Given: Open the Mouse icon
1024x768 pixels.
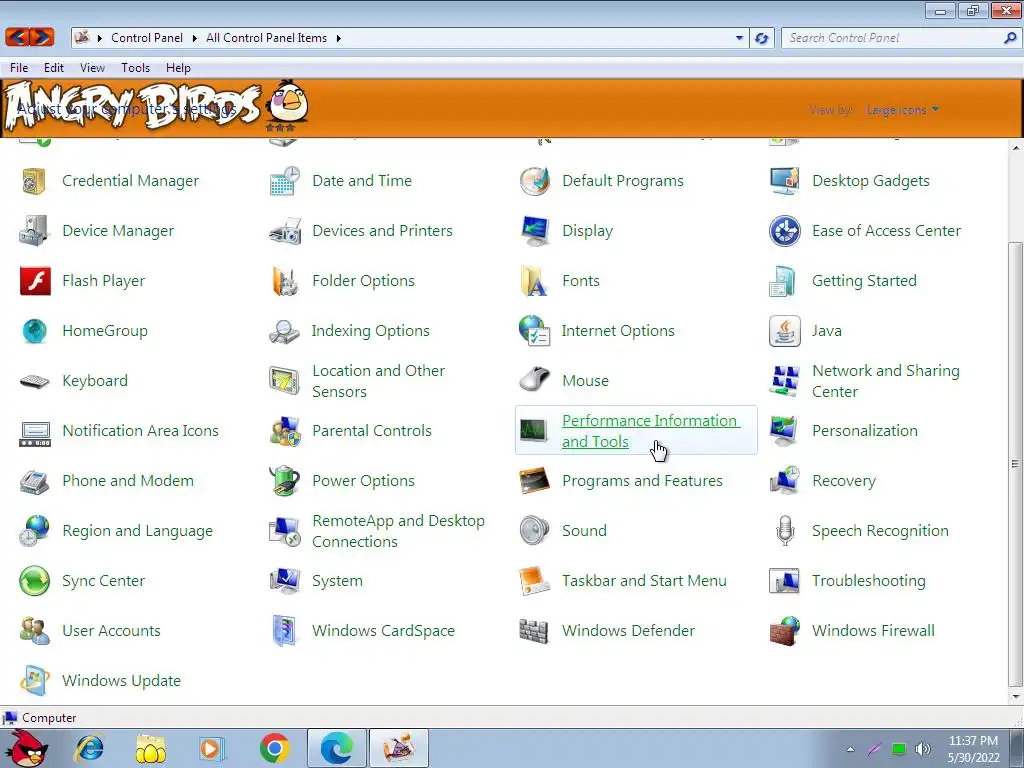Looking at the screenshot, I should [534, 381].
